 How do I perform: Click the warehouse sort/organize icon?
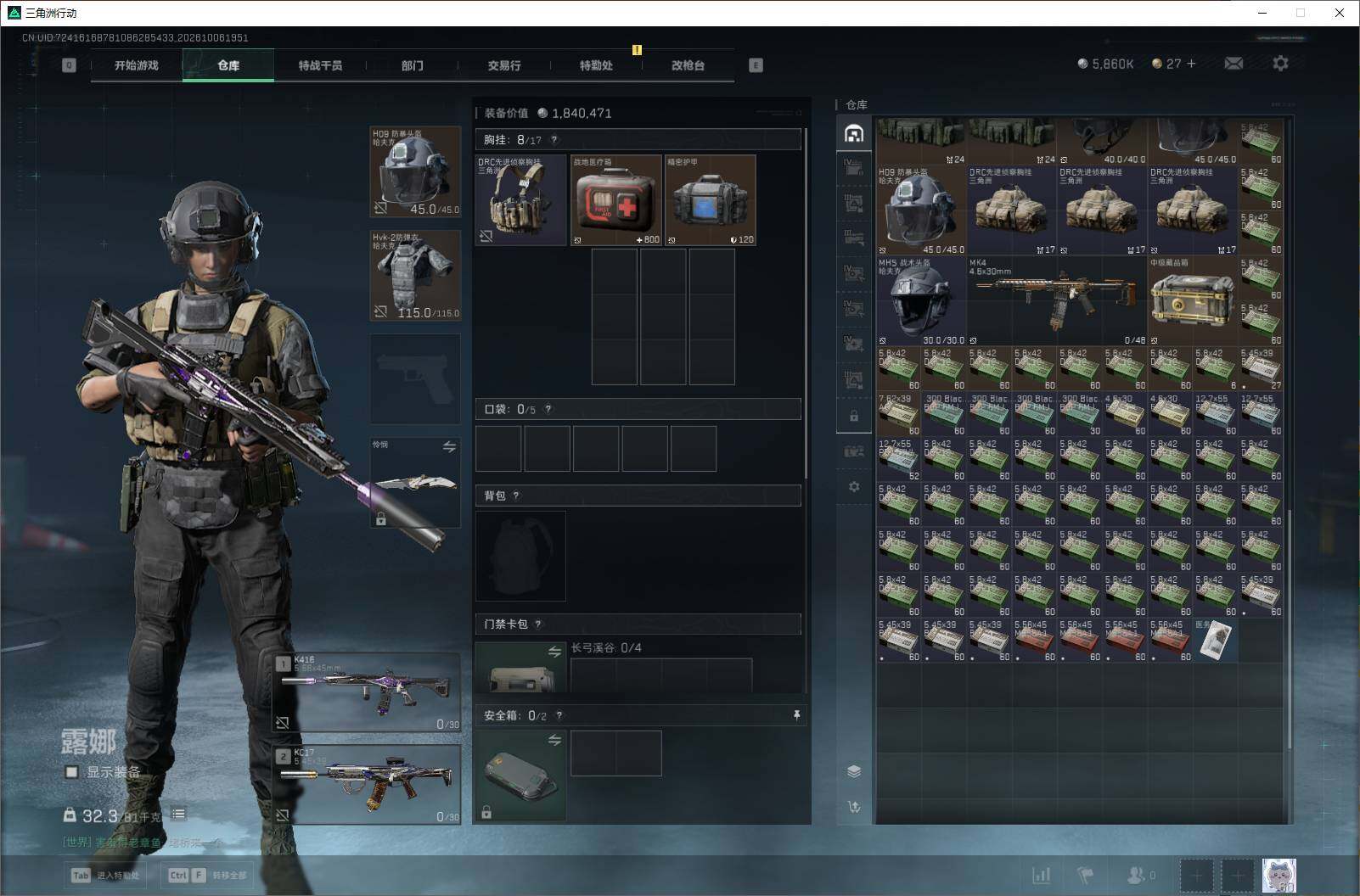tap(854, 807)
